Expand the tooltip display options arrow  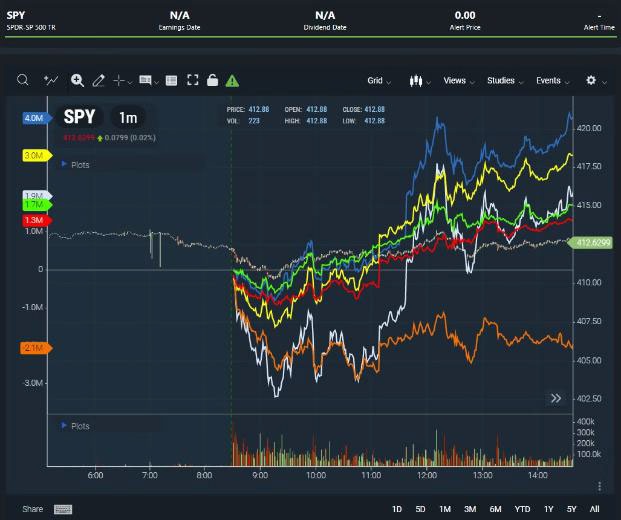(156, 82)
